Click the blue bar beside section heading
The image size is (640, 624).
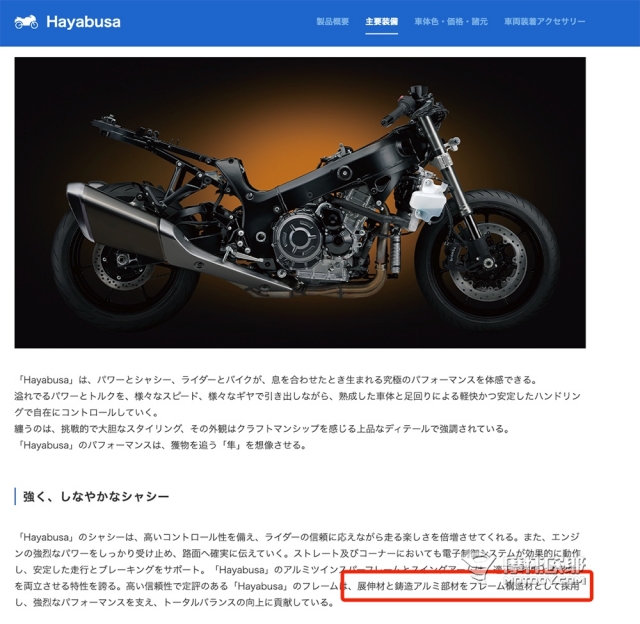pos(16,496)
